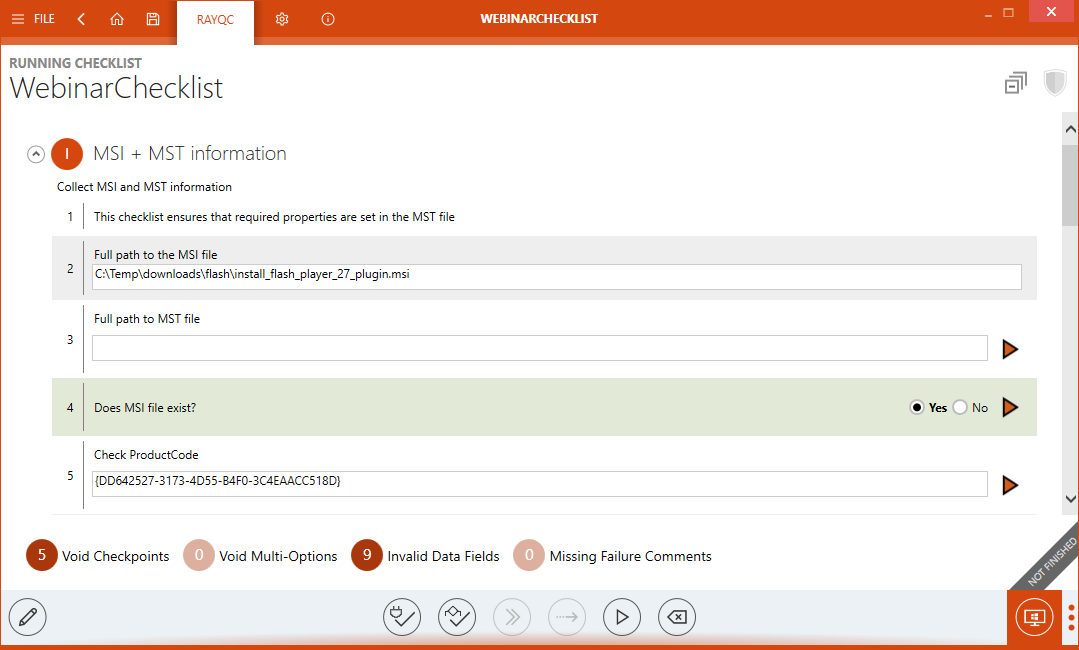Image resolution: width=1079 pixels, height=650 pixels.
Task: Go back with the left chevron icon
Action: coord(81,19)
